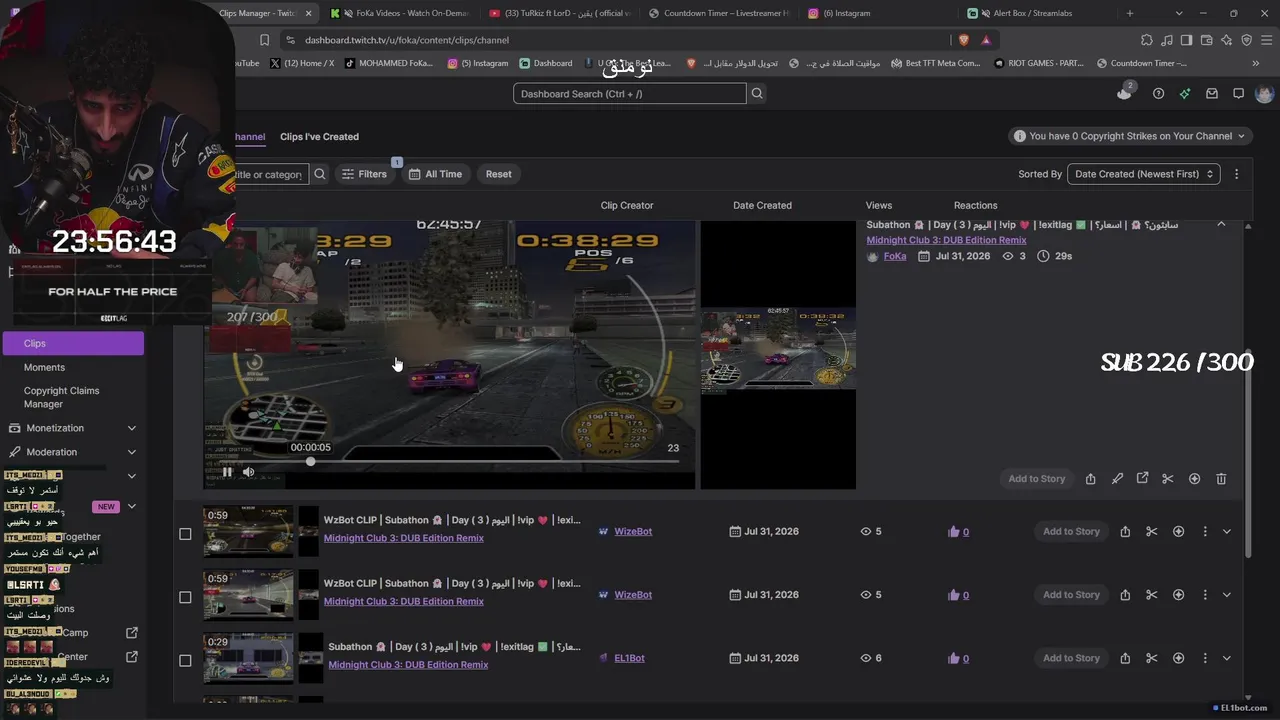Open the inbox icon in dashboard header
This screenshot has width=1280, height=720.
point(1212,93)
